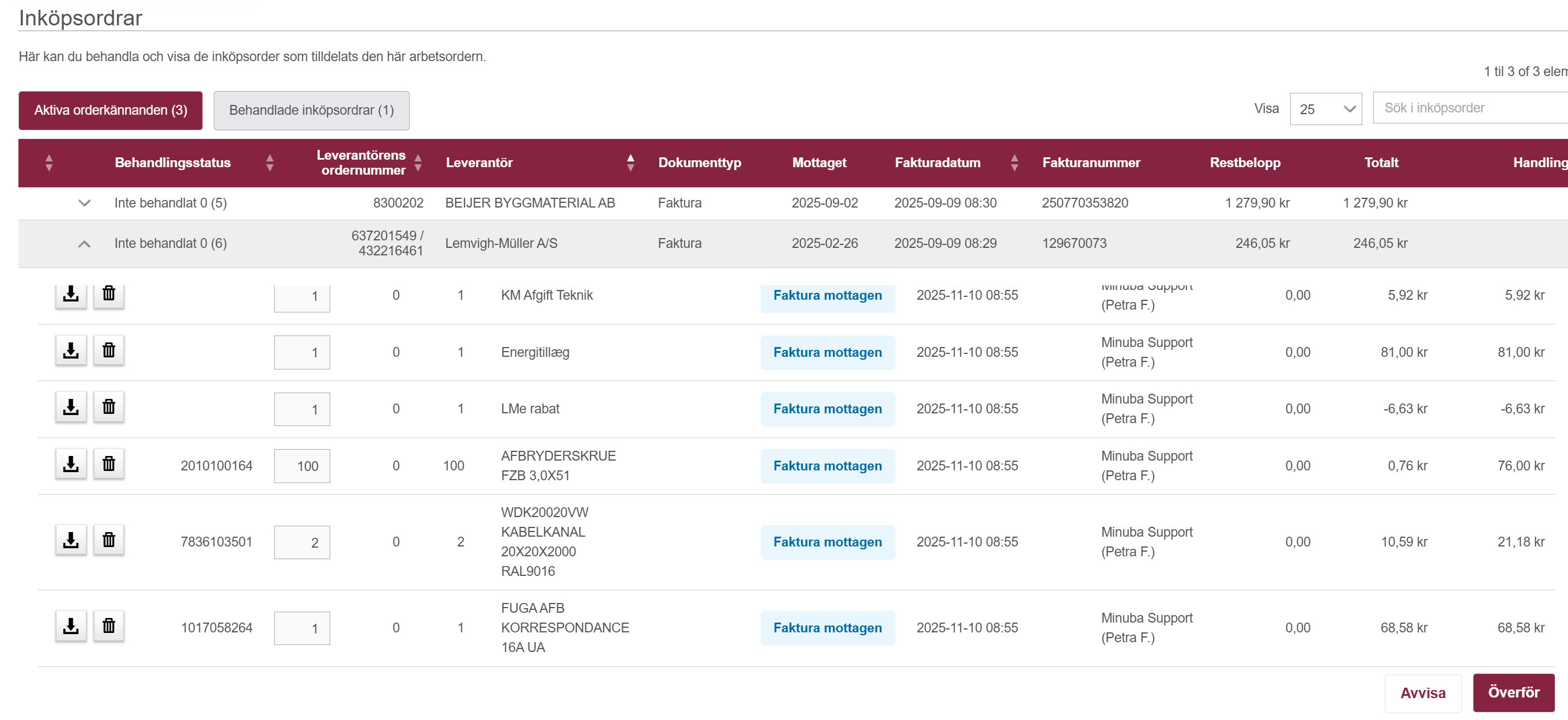Screen dimensions: 1568x720
Task: Delete the FUGA AFB KORRESPONDANCE line
Action: (108, 626)
